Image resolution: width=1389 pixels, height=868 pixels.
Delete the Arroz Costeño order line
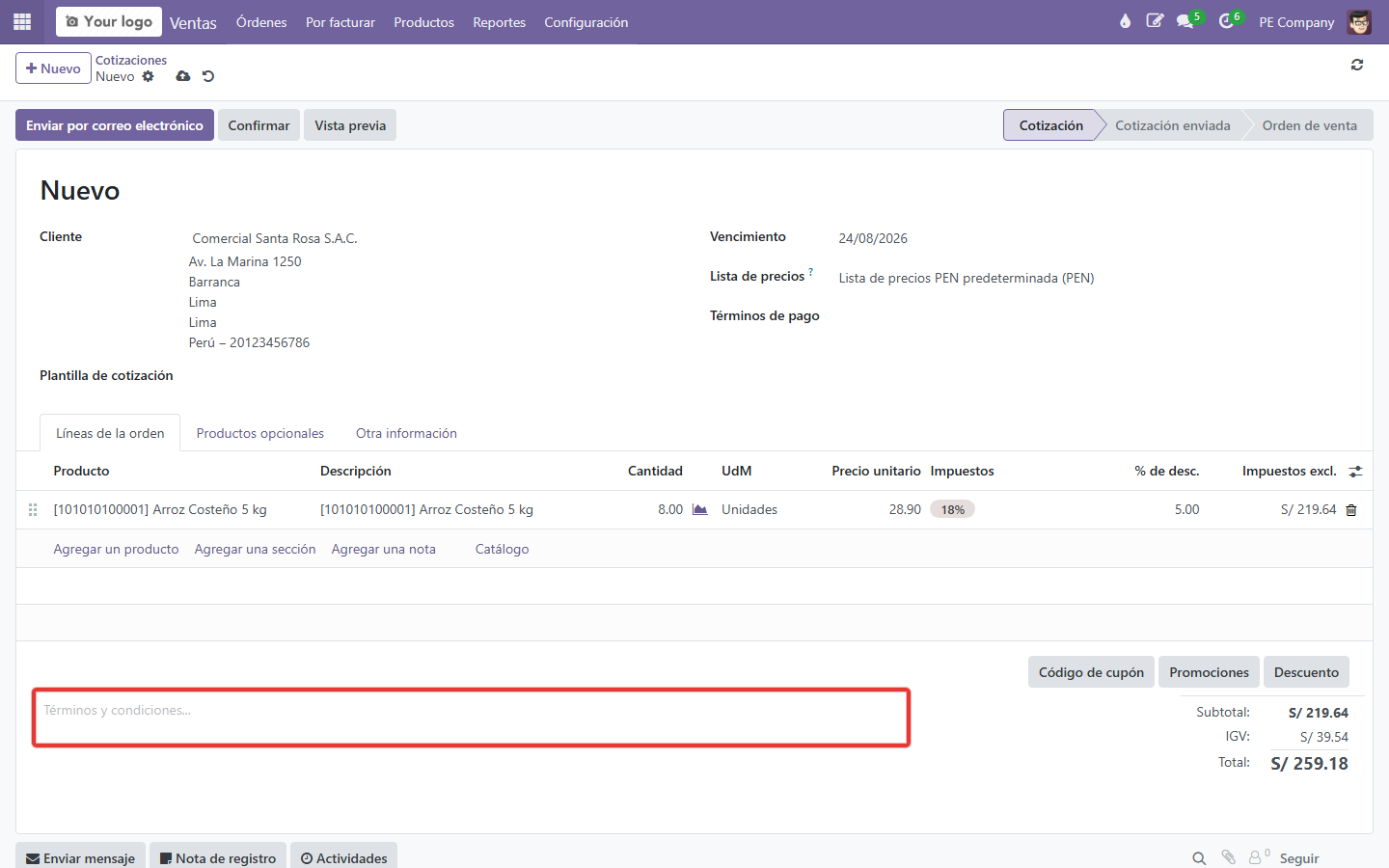click(1351, 510)
